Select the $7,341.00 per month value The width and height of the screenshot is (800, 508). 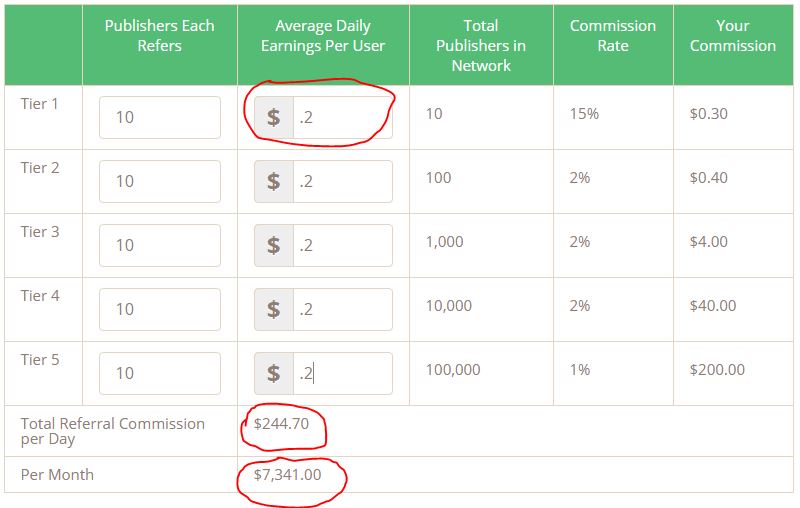pos(287,475)
